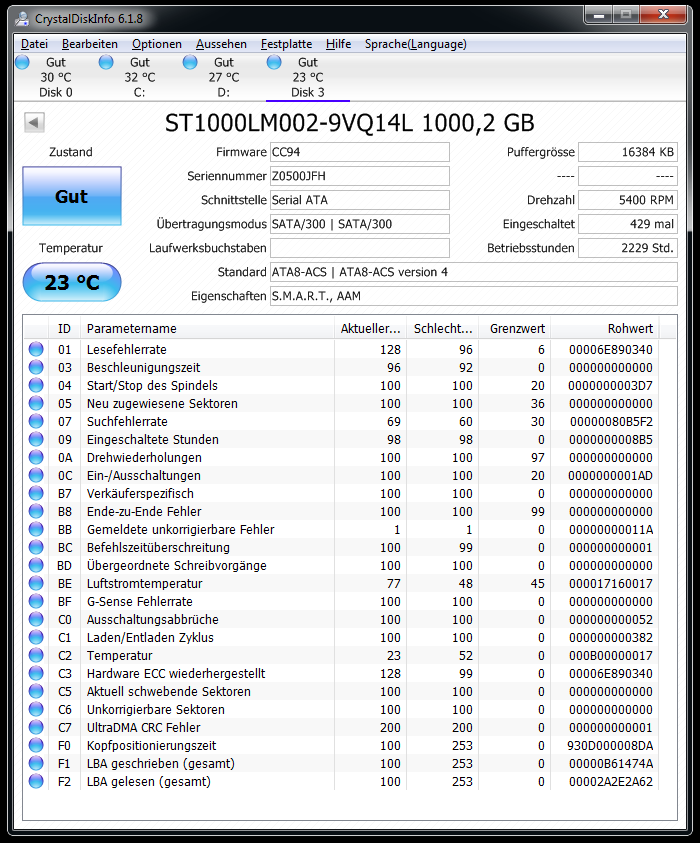This screenshot has height=843, width=700.
Task: Click the Aktueller... column header
Action: coord(370,328)
